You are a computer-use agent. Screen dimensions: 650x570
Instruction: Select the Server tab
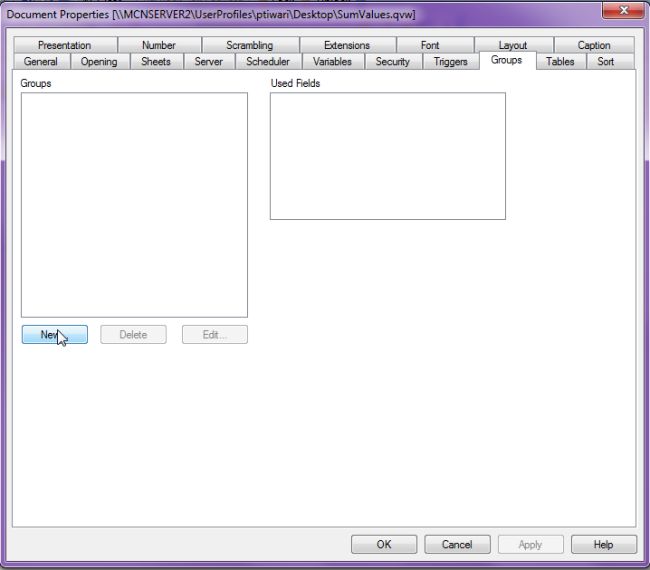209,61
